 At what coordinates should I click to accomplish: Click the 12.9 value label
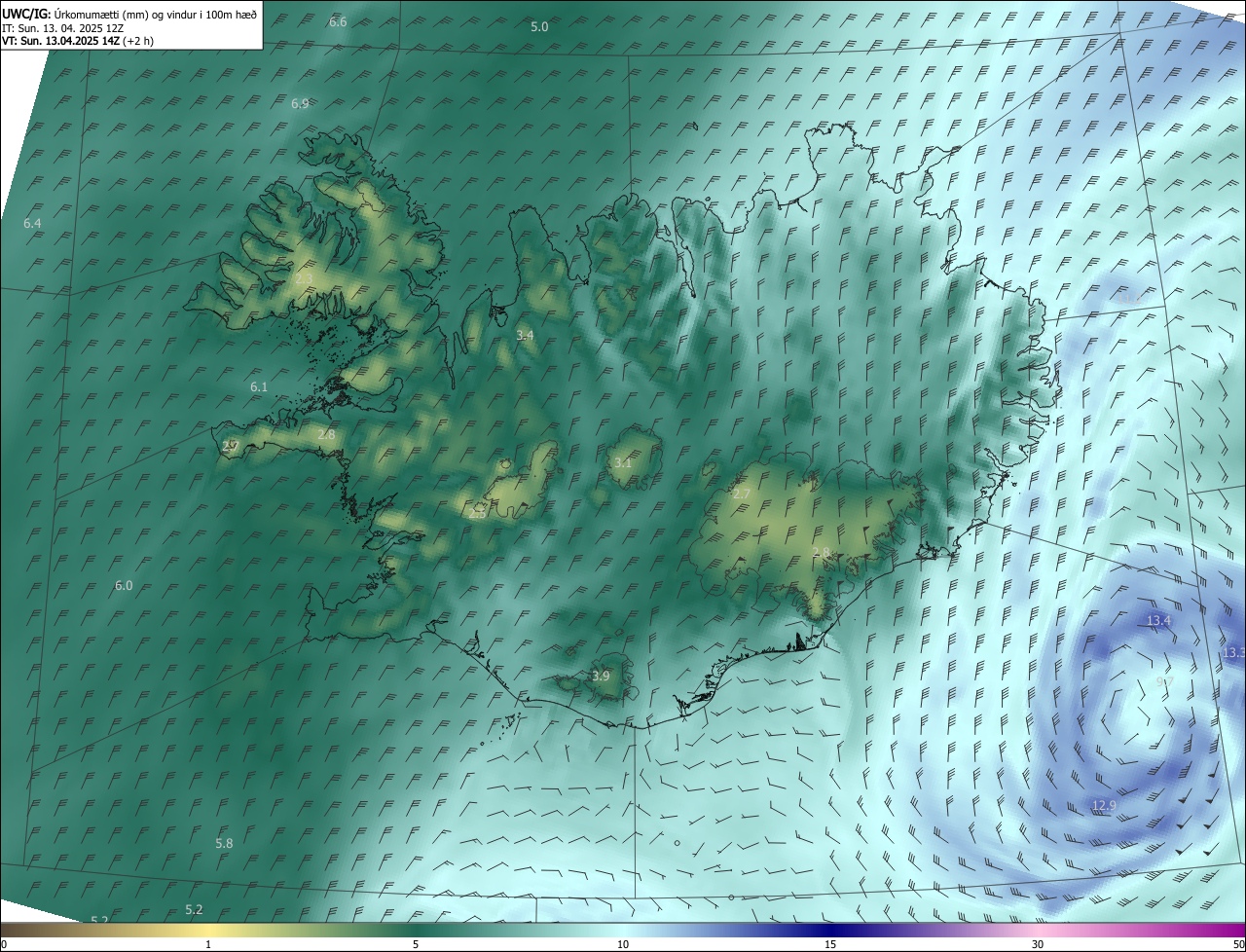1104,805
